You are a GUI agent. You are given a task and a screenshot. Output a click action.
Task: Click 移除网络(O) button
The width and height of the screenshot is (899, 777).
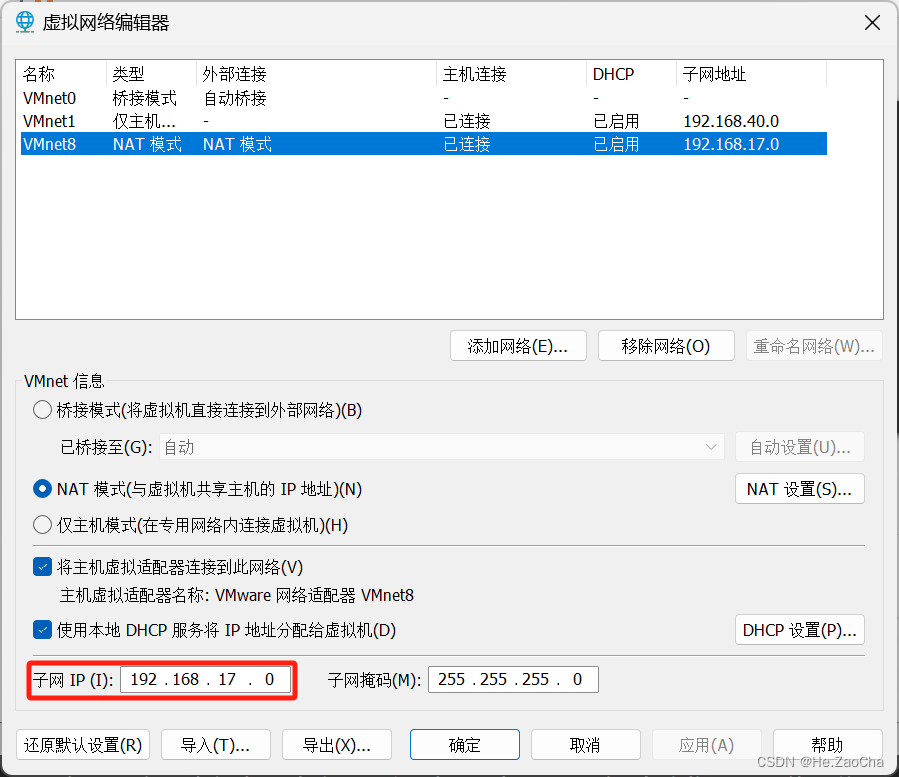pyautogui.click(x=666, y=346)
